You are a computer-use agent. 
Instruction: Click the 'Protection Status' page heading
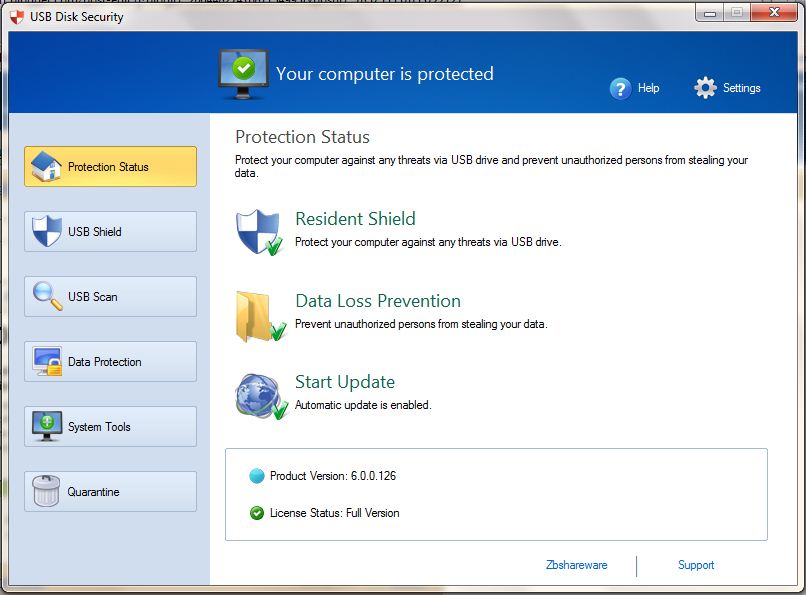[x=302, y=137]
